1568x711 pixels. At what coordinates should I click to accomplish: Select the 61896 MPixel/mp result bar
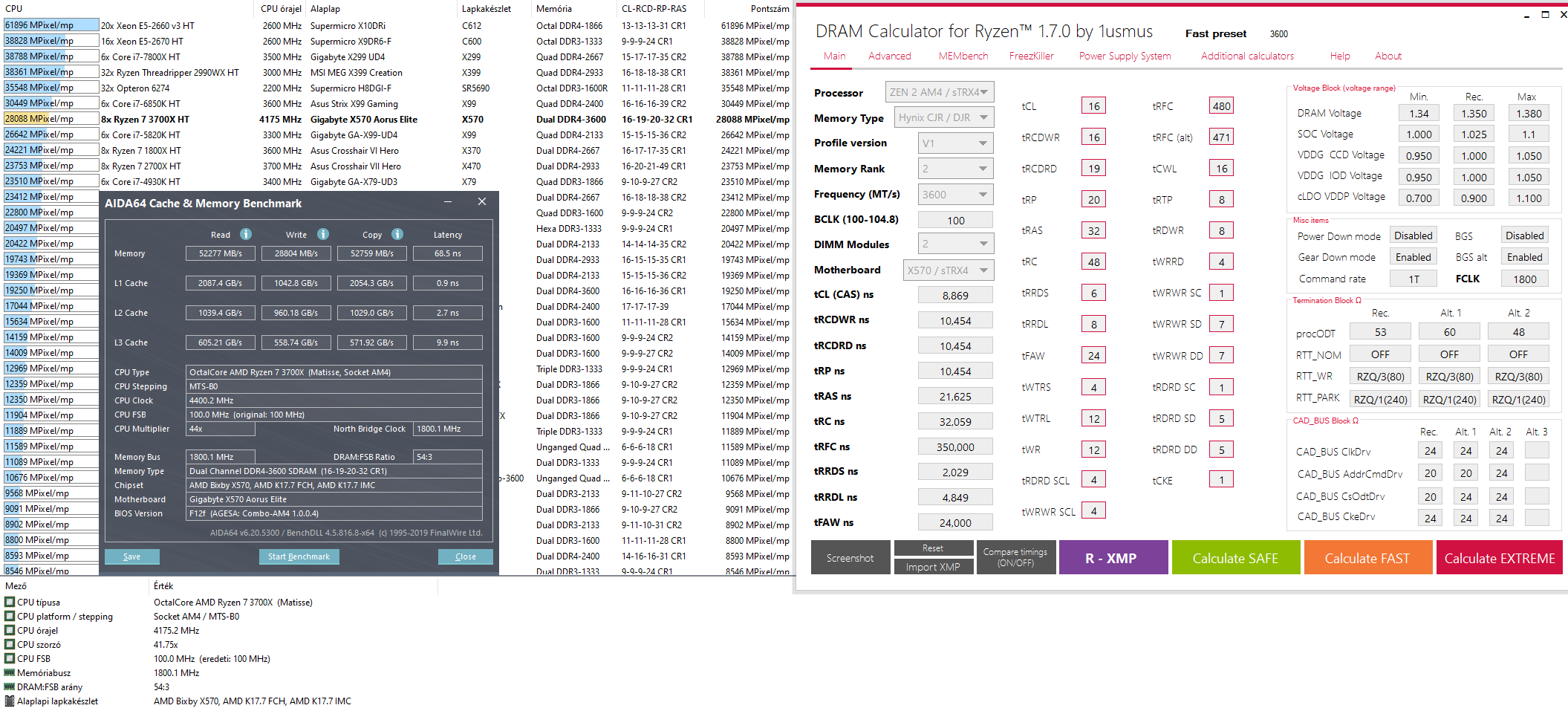coord(51,25)
